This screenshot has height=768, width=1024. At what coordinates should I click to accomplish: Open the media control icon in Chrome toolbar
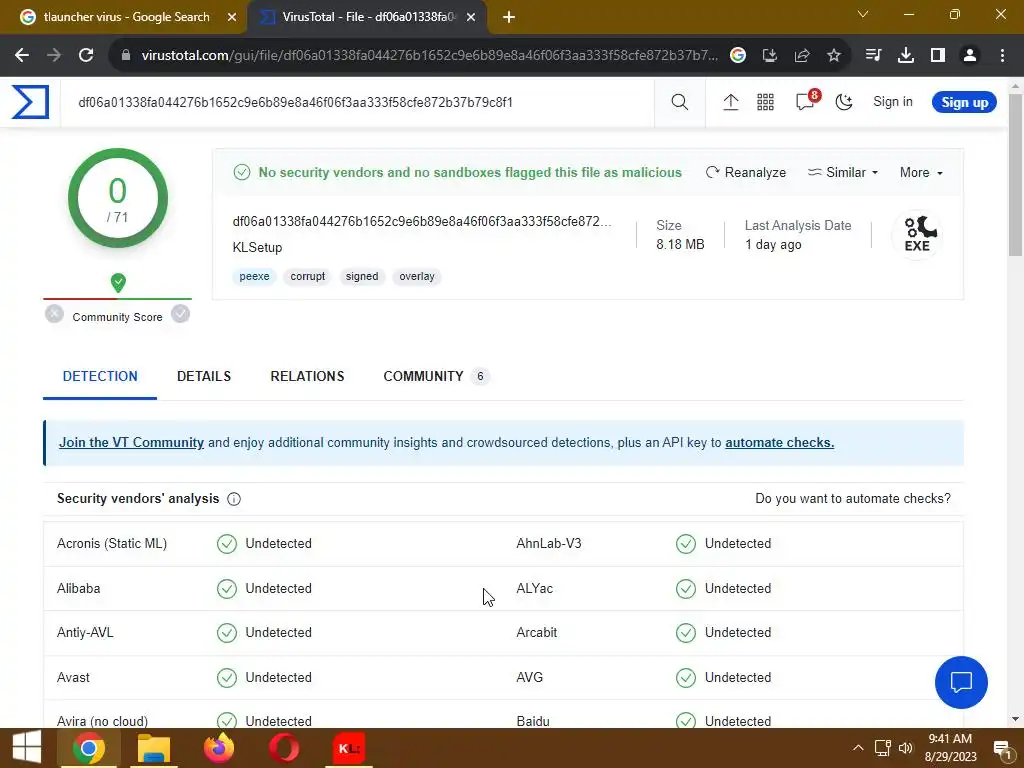click(x=873, y=56)
